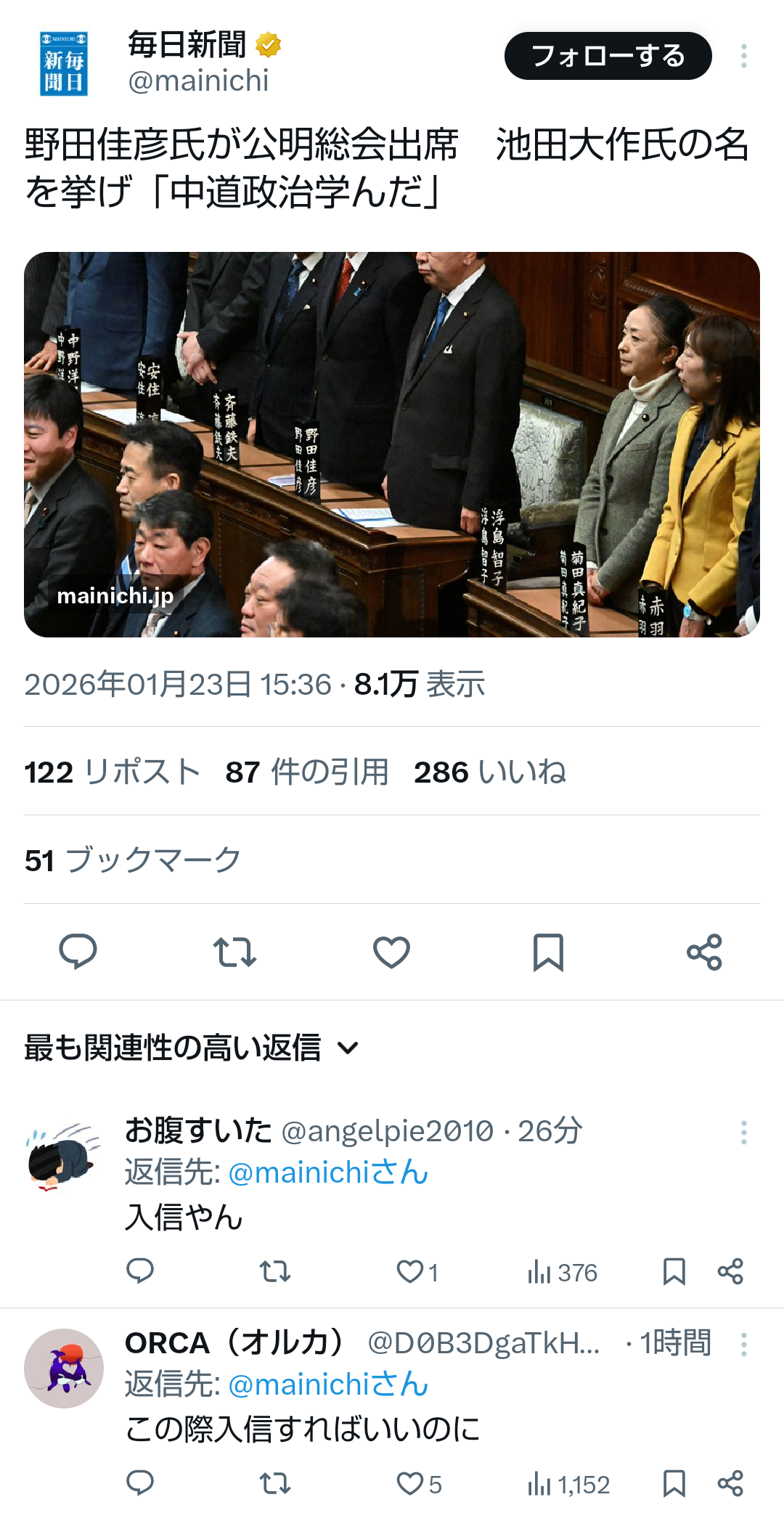Reply to お腹すいた's comment
The width and height of the screenshot is (784, 1513).
pyautogui.click(x=140, y=1271)
